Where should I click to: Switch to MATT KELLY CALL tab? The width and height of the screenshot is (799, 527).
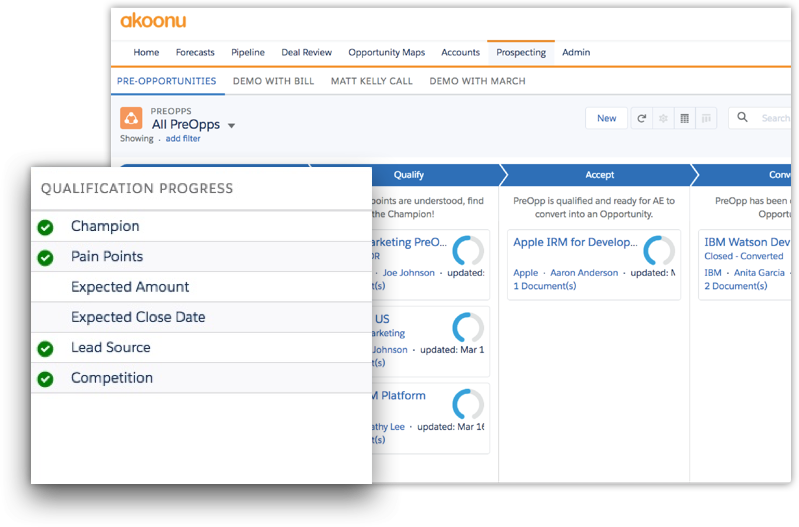pos(372,81)
